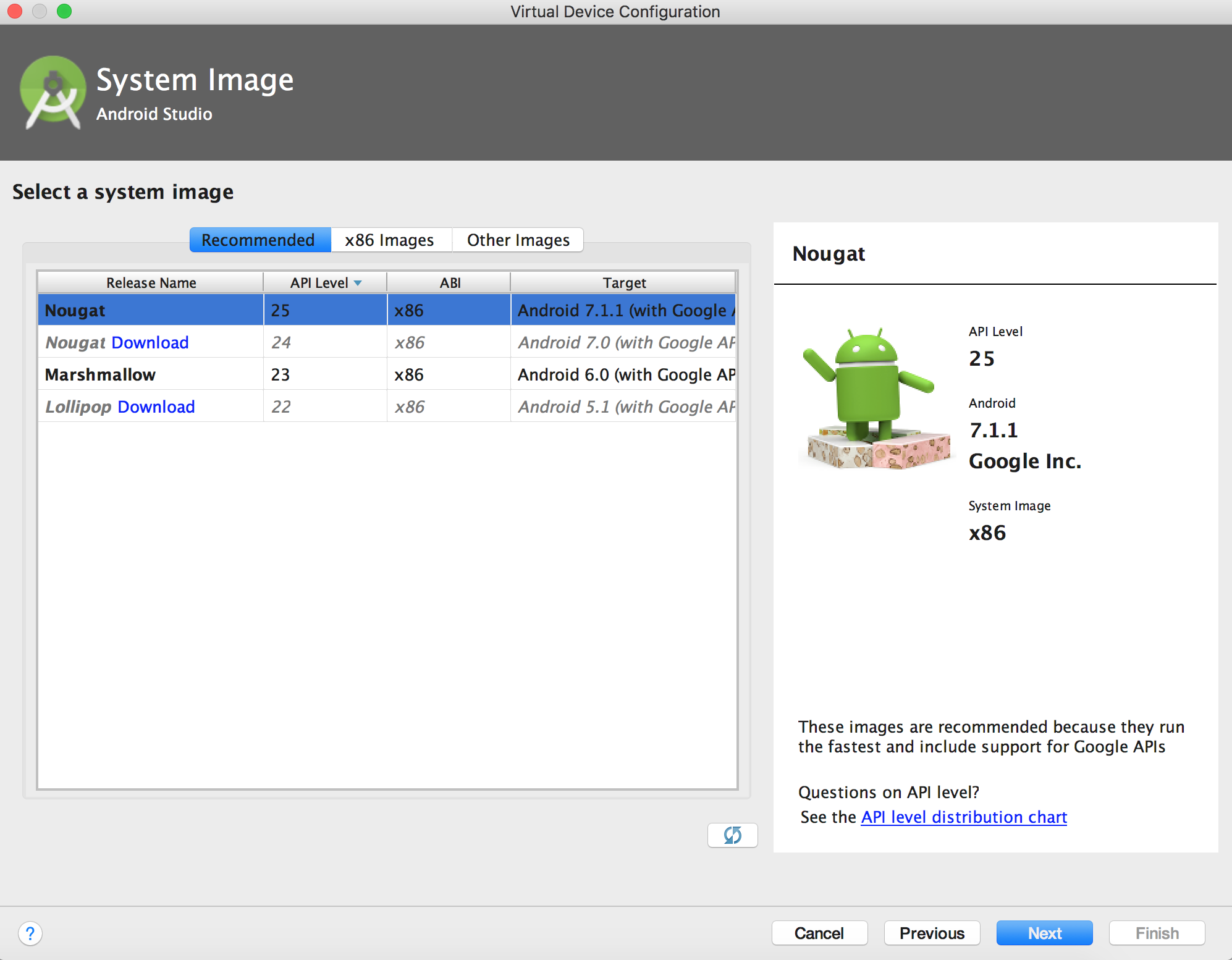Download the Nougat API 24 image
Screen dimensions: 1232x960
tap(151, 342)
